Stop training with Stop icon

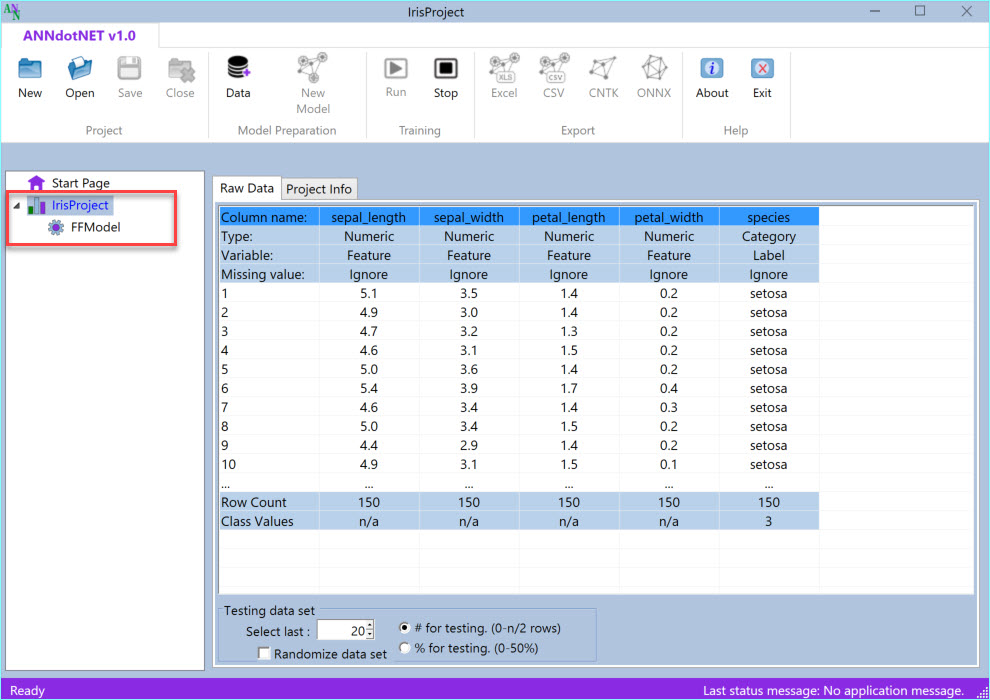(446, 68)
